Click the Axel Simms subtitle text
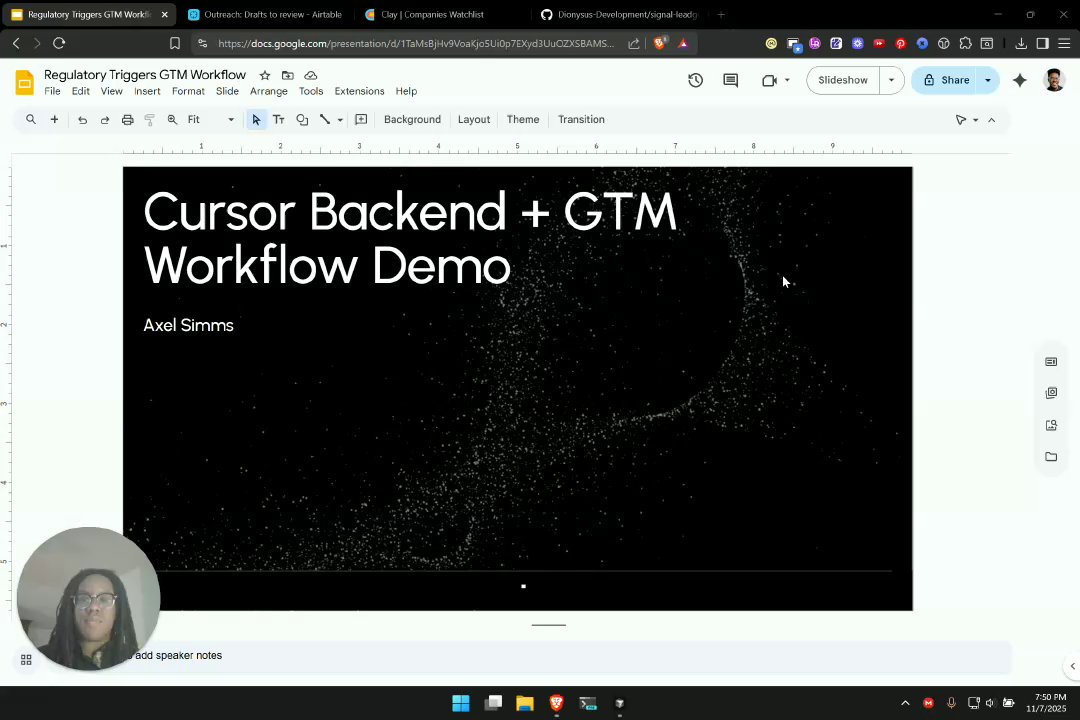Viewport: 1080px width, 720px height. (188, 325)
